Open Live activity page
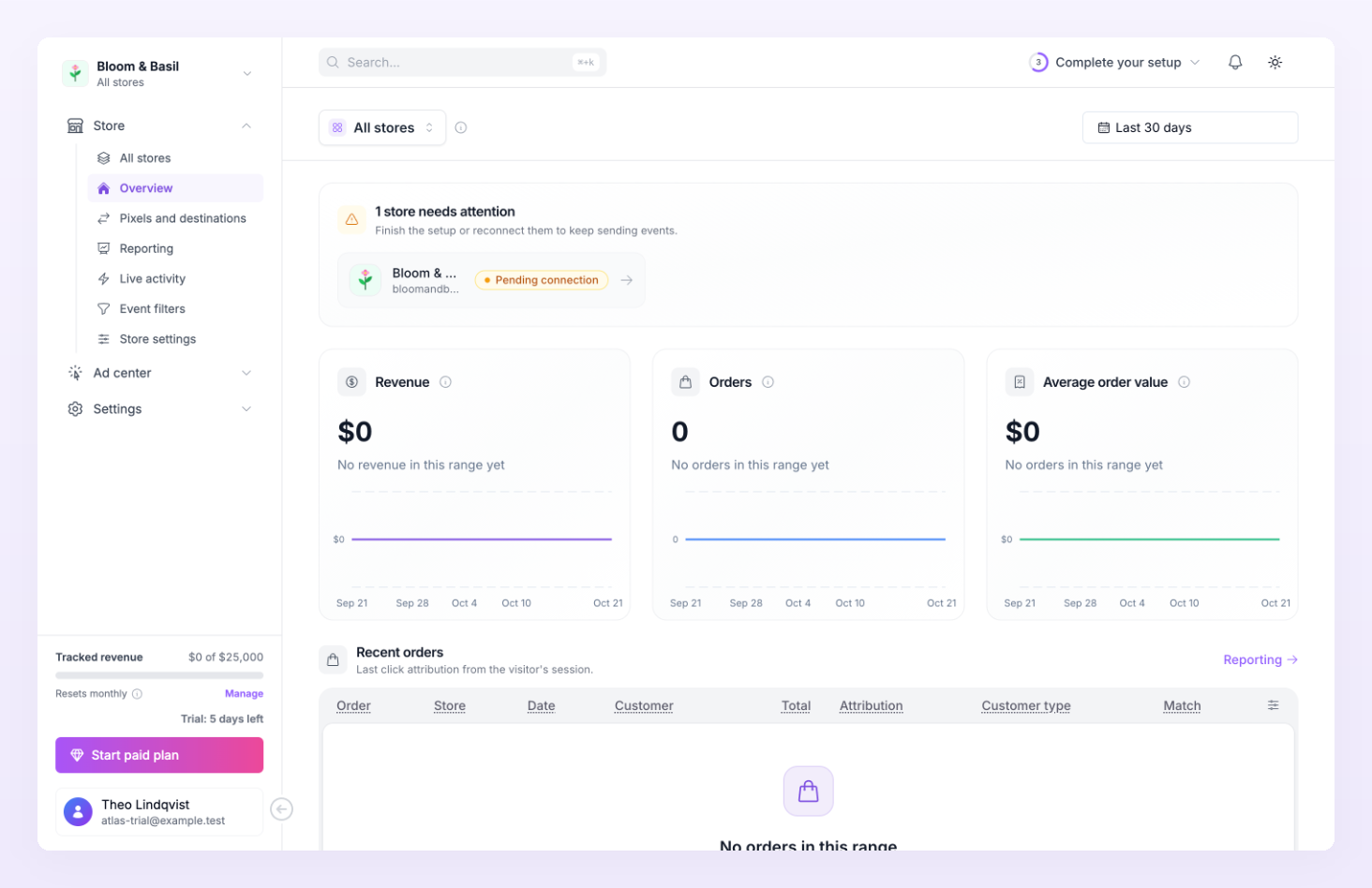1372x888 pixels. pyautogui.click(x=175, y=279)
